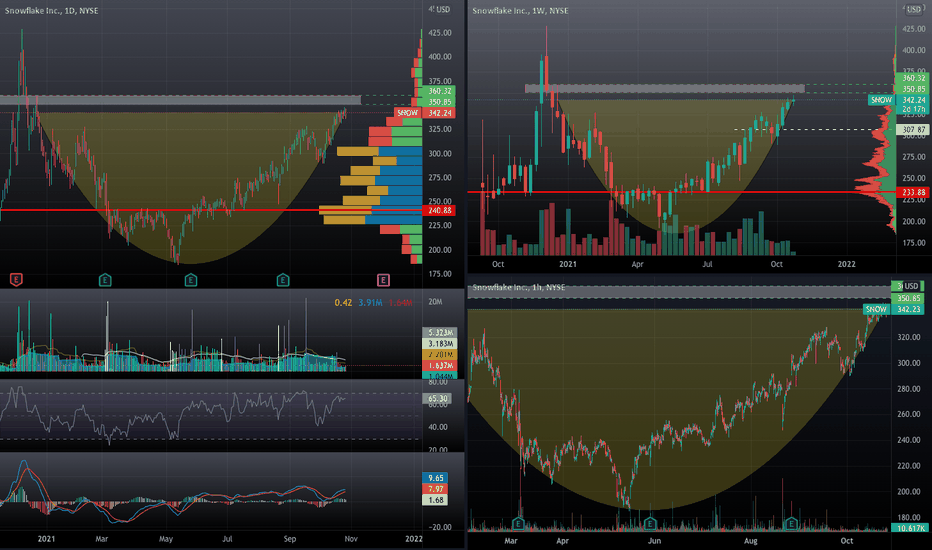Open the earnings marker near Mar on hourly chart
The height and width of the screenshot is (550, 932).
coord(518,524)
